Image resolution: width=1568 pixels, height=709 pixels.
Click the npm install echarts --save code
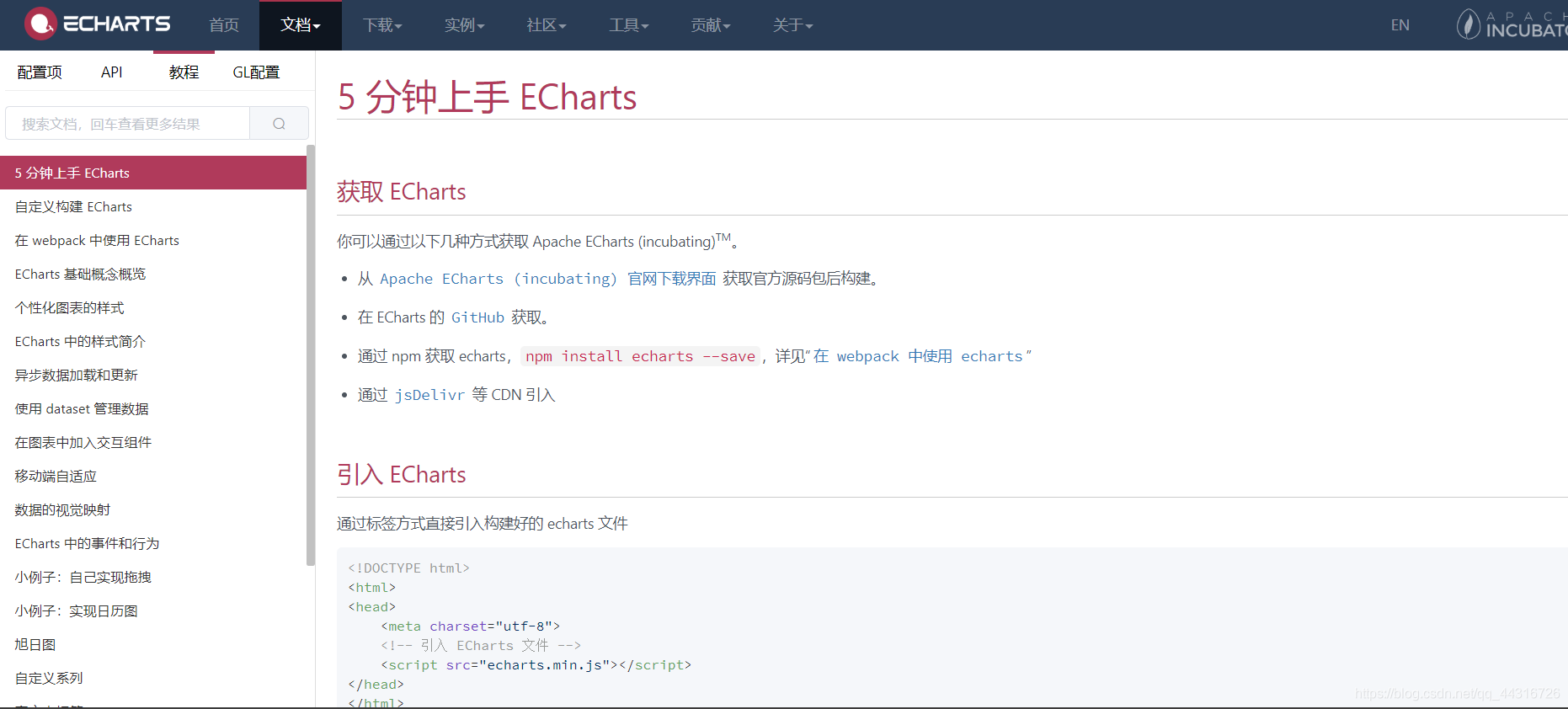640,356
